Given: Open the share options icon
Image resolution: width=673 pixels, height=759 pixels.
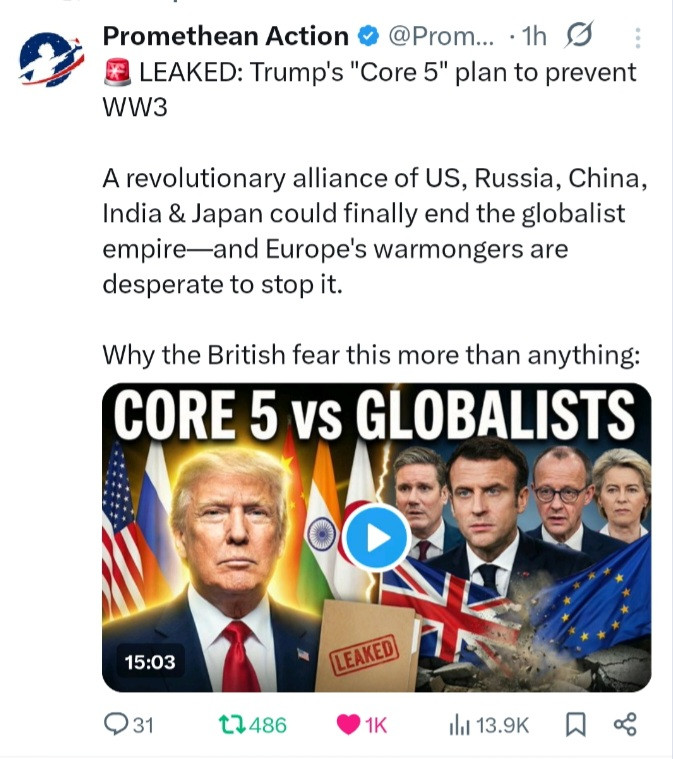Looking at the screenshot, I should pyautogui.click(x=625, y=725).
